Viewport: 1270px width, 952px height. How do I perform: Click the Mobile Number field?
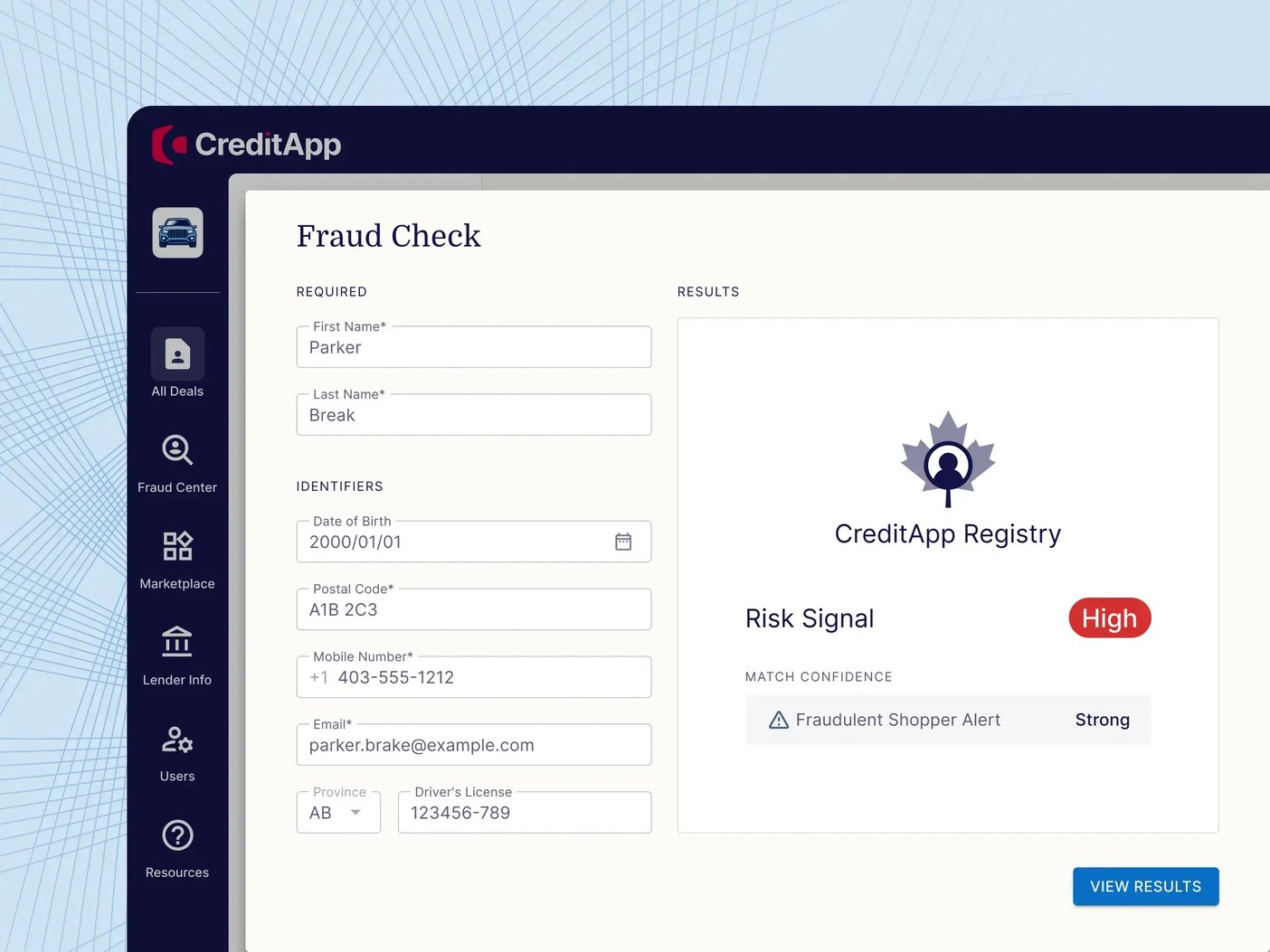(x=474, y=677)
